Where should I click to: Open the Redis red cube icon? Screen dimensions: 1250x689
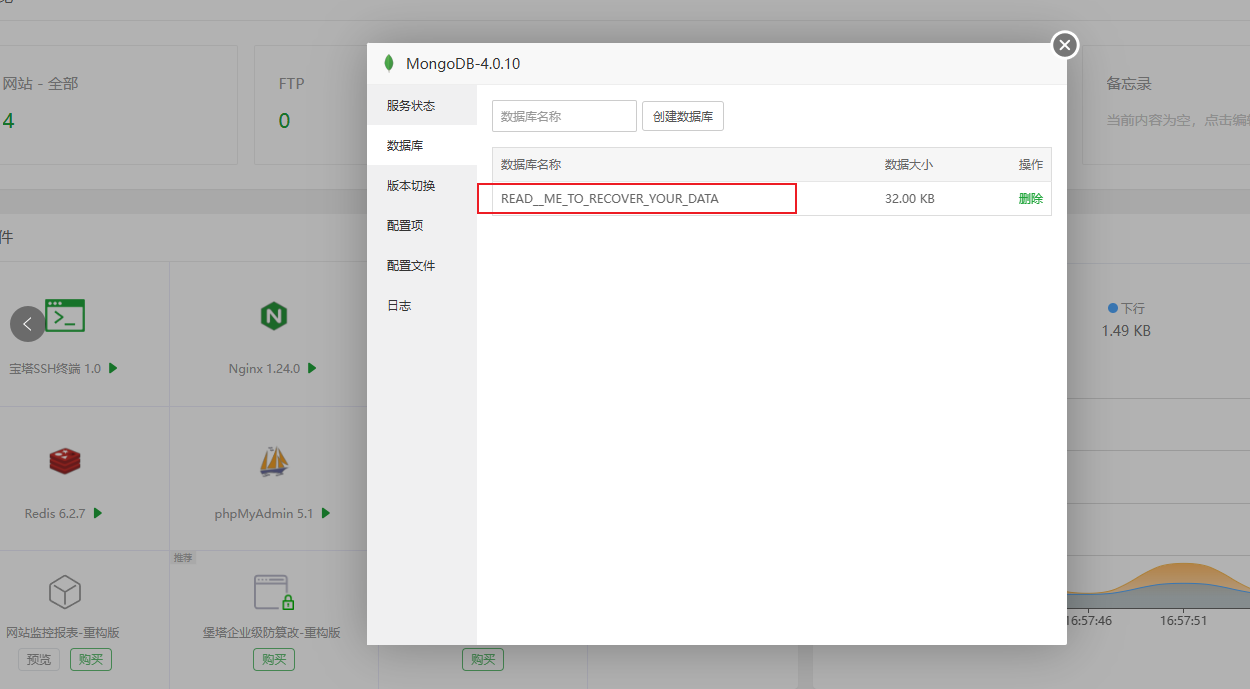tap(65, 460)
